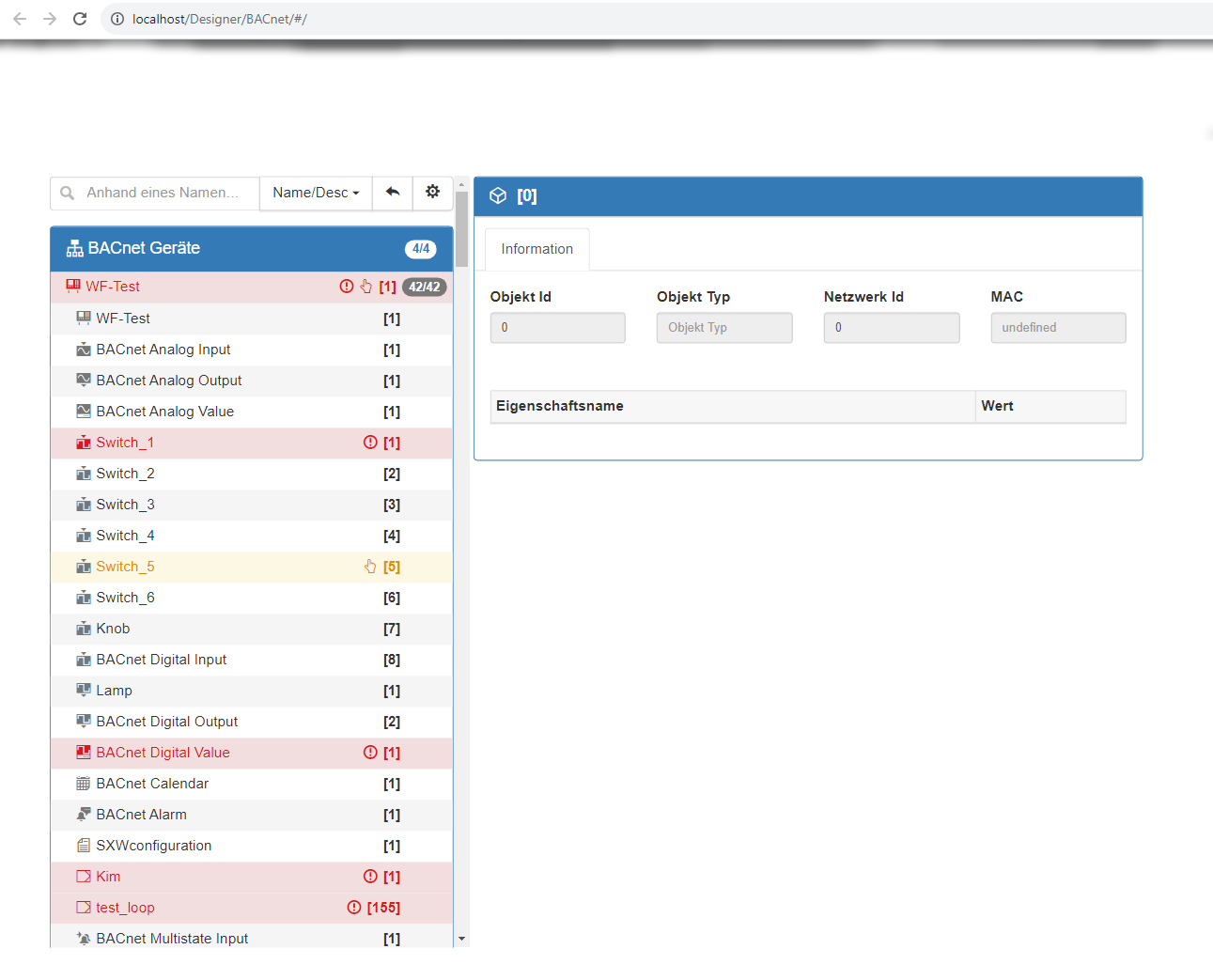Click the BACnet Analog Output icon
1213x980 pixels.
tap(84, 380)
